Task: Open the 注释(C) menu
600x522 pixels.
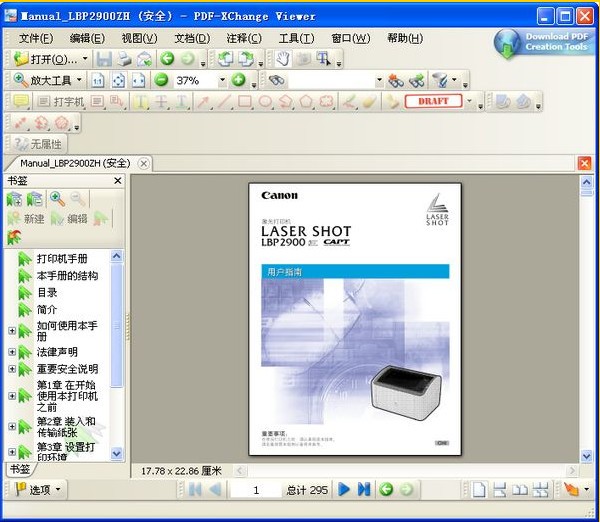Action: (244, 38)
